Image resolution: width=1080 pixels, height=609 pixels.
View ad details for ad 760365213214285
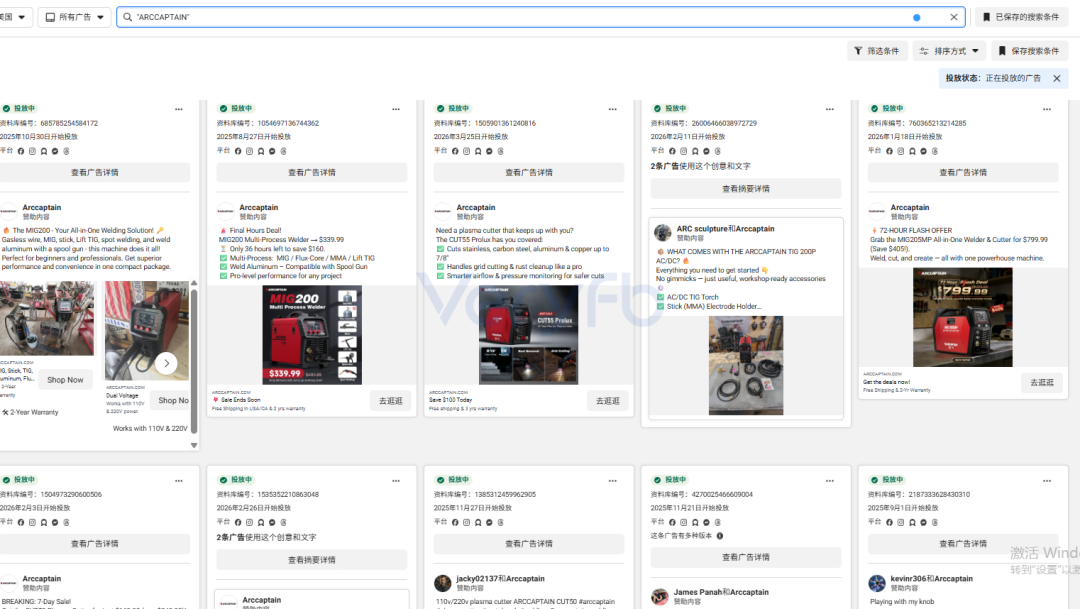(963, 172)
